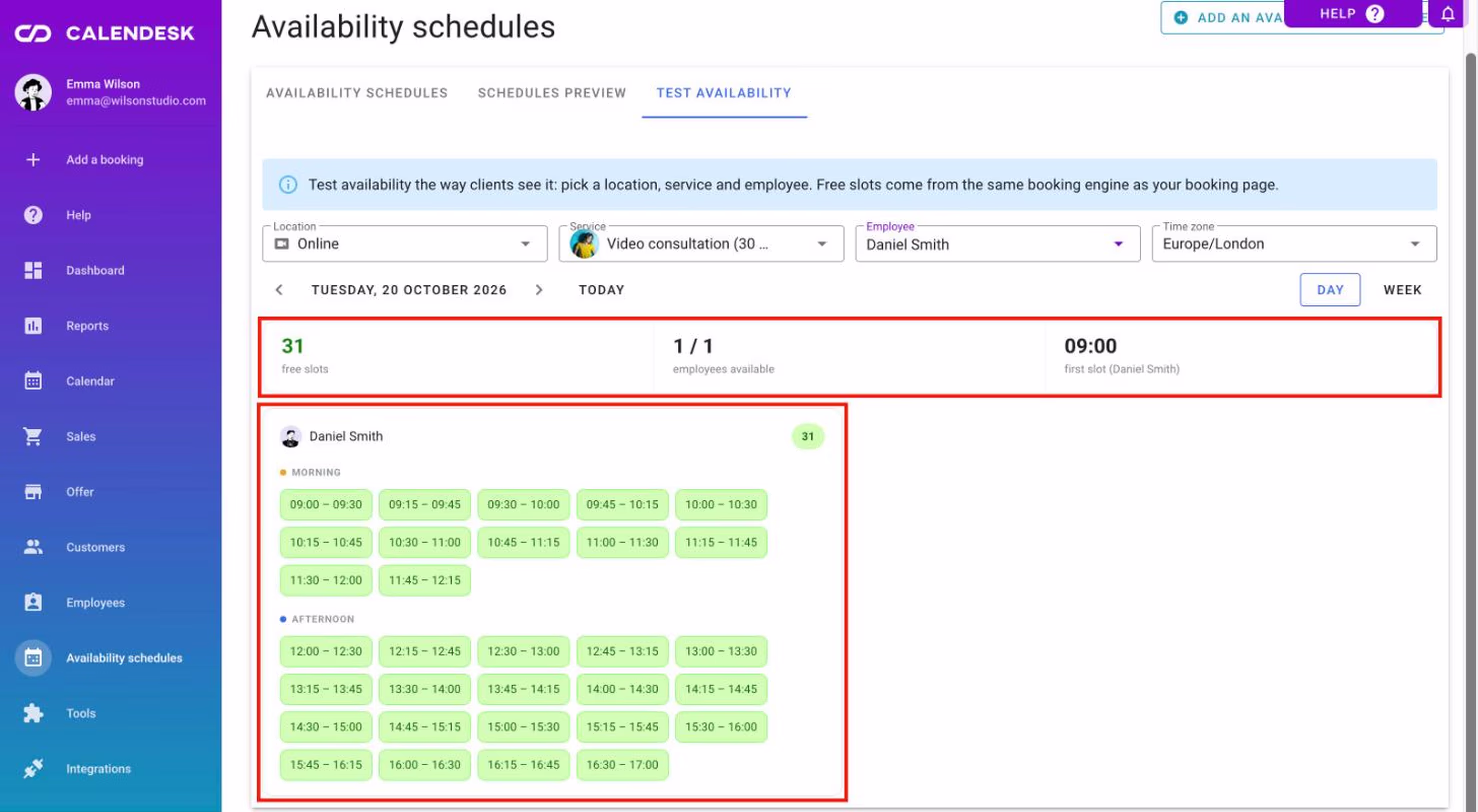Switch to the Availability Schedules tab
Image resolution: width=1478 pixels, height=812 pixels.
pyautogui.click(x=357, y=93)
